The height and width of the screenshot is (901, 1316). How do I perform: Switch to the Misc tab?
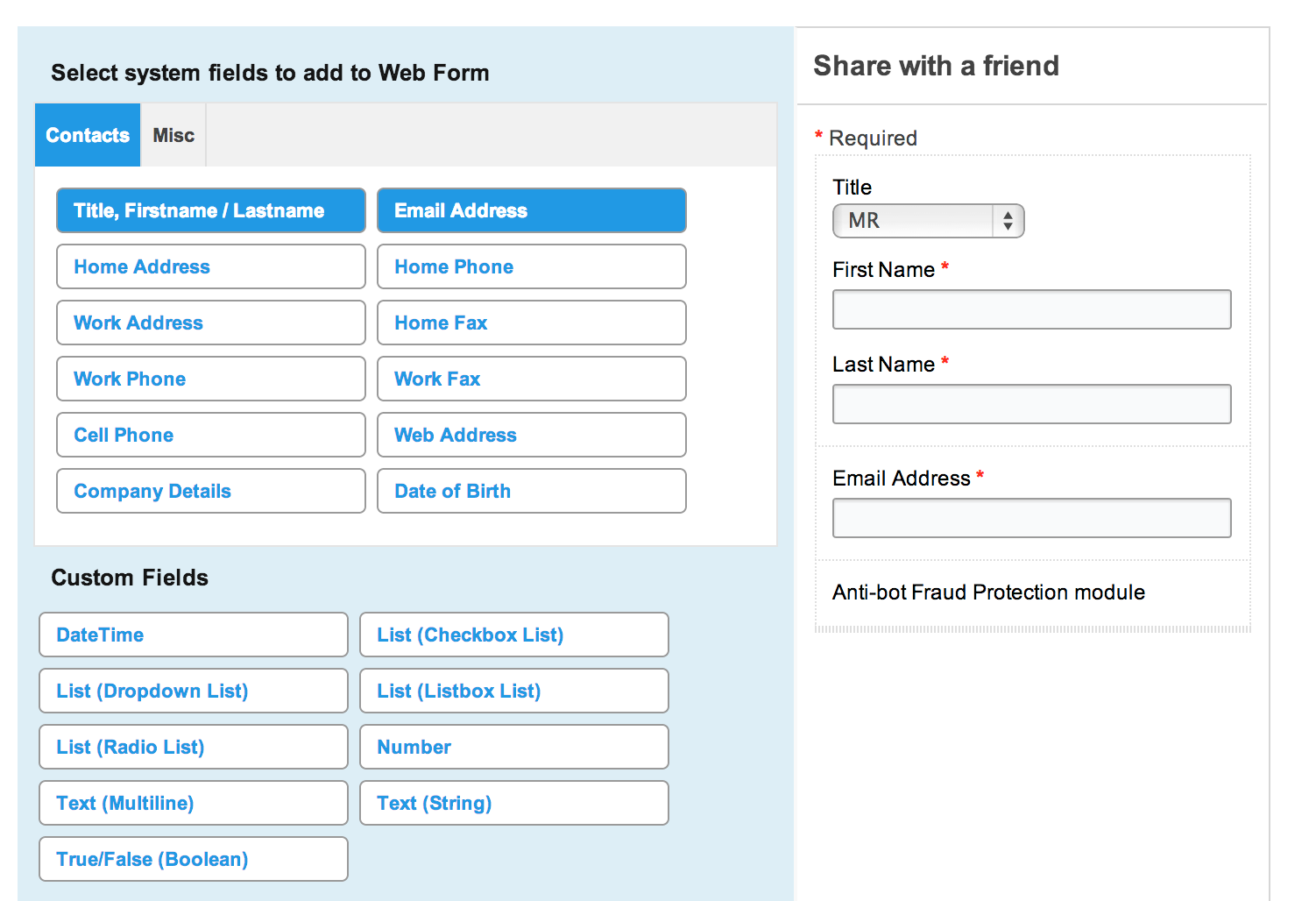pos(173,135)
